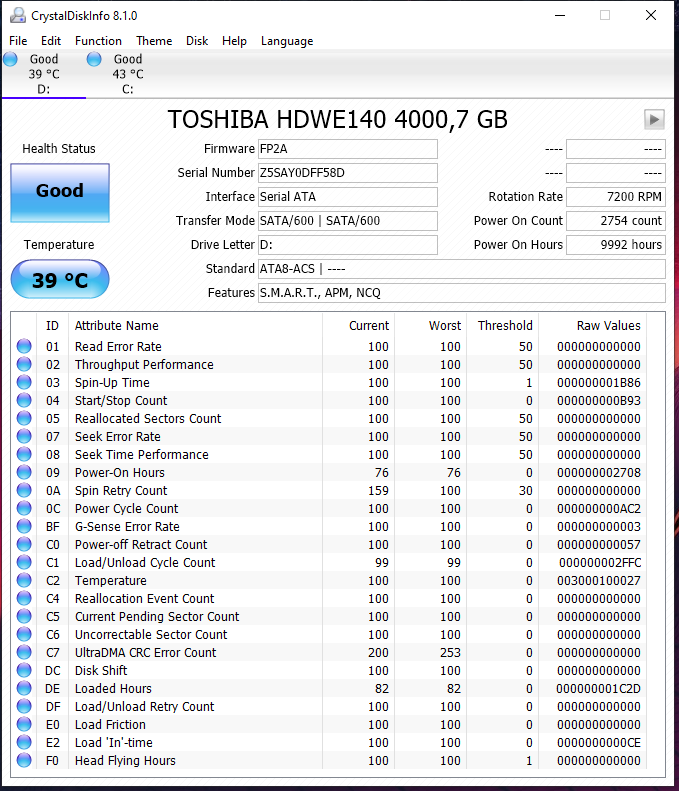Click the status icon for Start/Stop Count

(24, 400)
